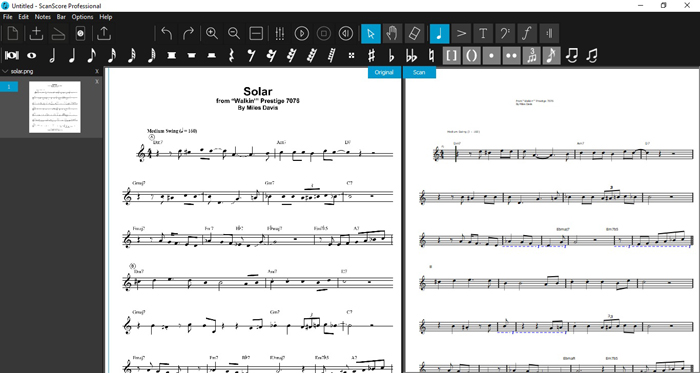
Task: Toggle parentheses on accidental
Action: (471, 56)
